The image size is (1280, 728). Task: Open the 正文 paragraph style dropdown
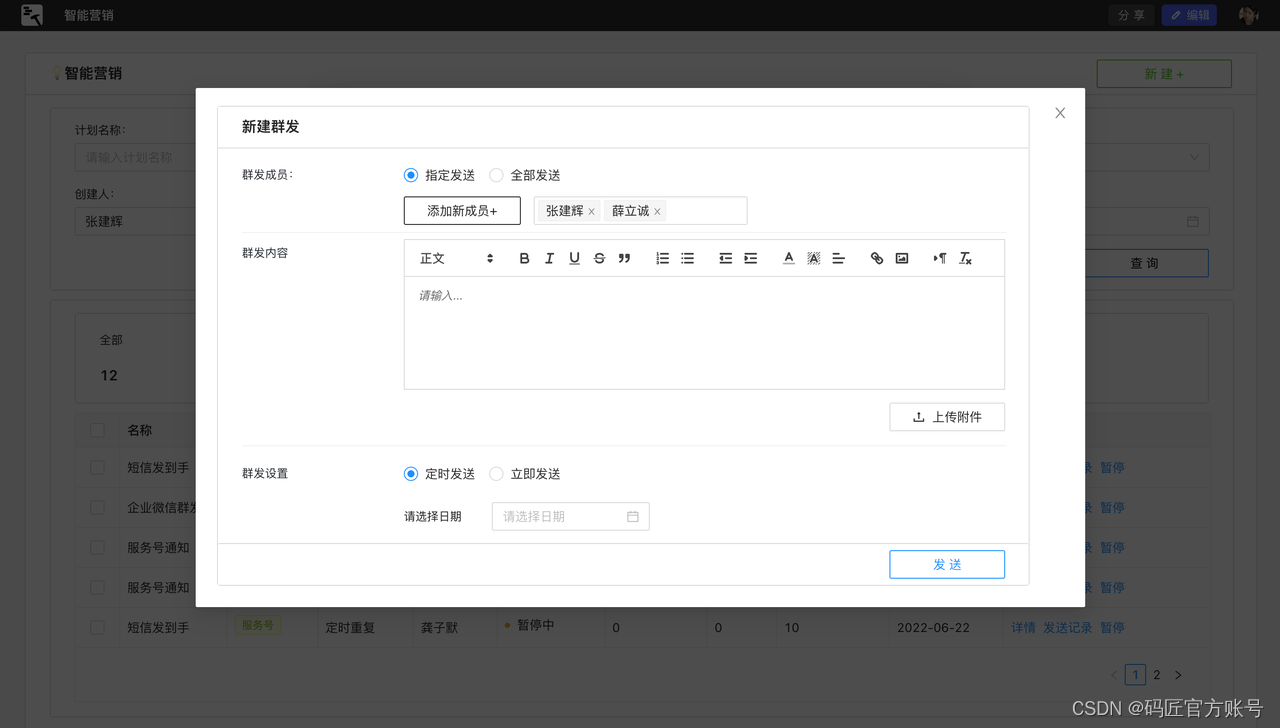coord(455,257)
